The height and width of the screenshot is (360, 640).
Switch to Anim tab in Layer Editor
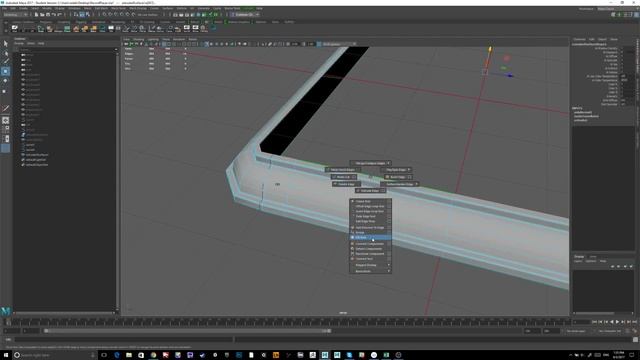click(593, 257)
